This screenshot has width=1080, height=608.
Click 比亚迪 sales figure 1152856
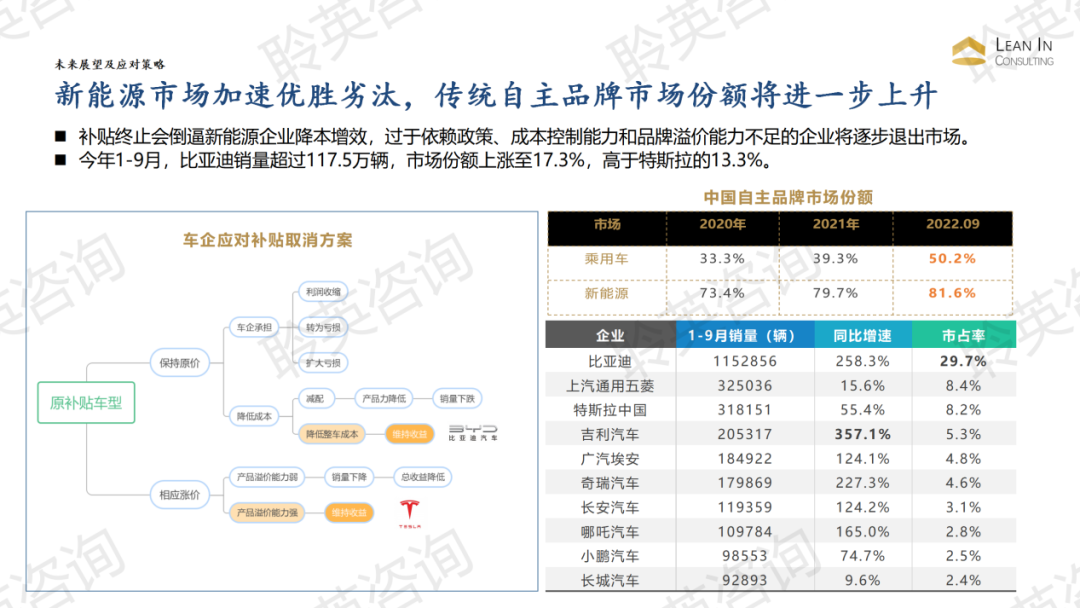745,361
